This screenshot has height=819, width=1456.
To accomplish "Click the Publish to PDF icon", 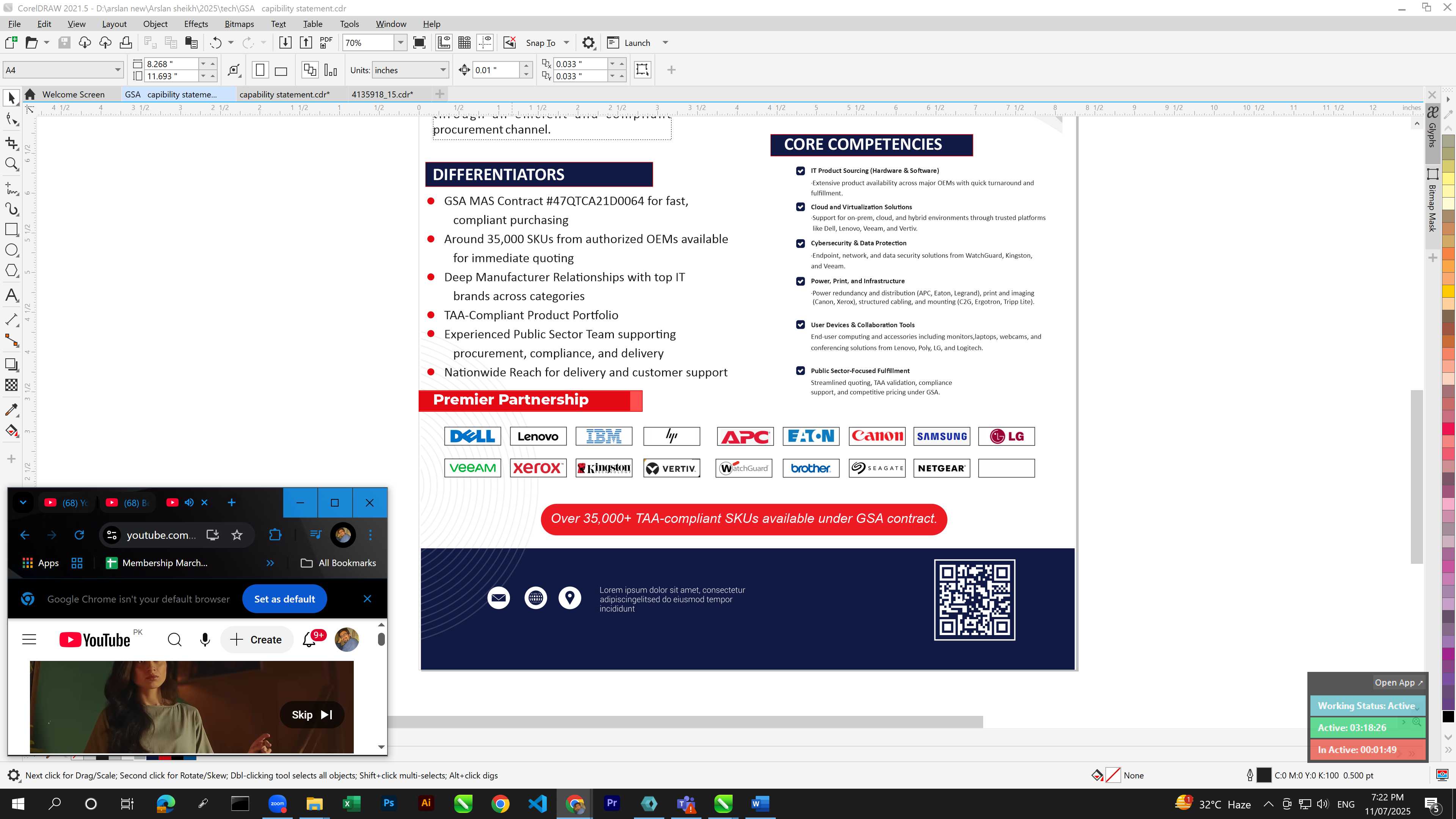I will (x=326, y=42).
